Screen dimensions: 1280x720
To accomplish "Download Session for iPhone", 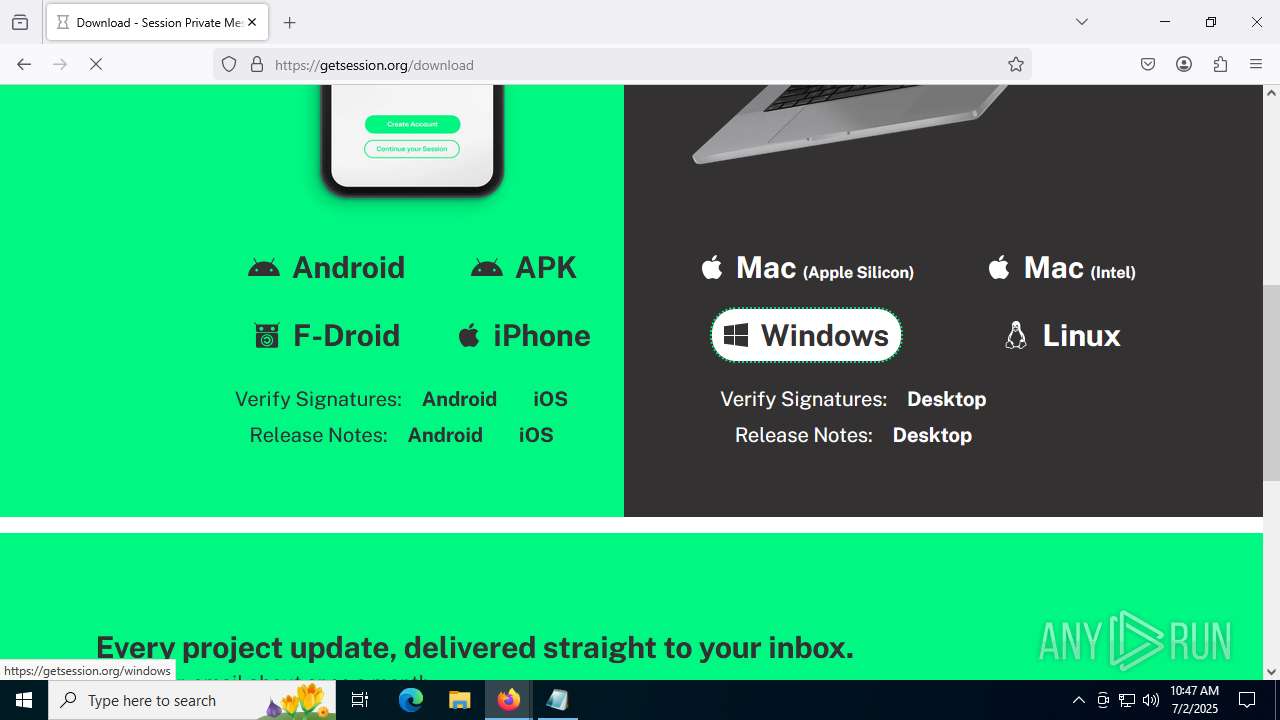I will coord(523,335).
